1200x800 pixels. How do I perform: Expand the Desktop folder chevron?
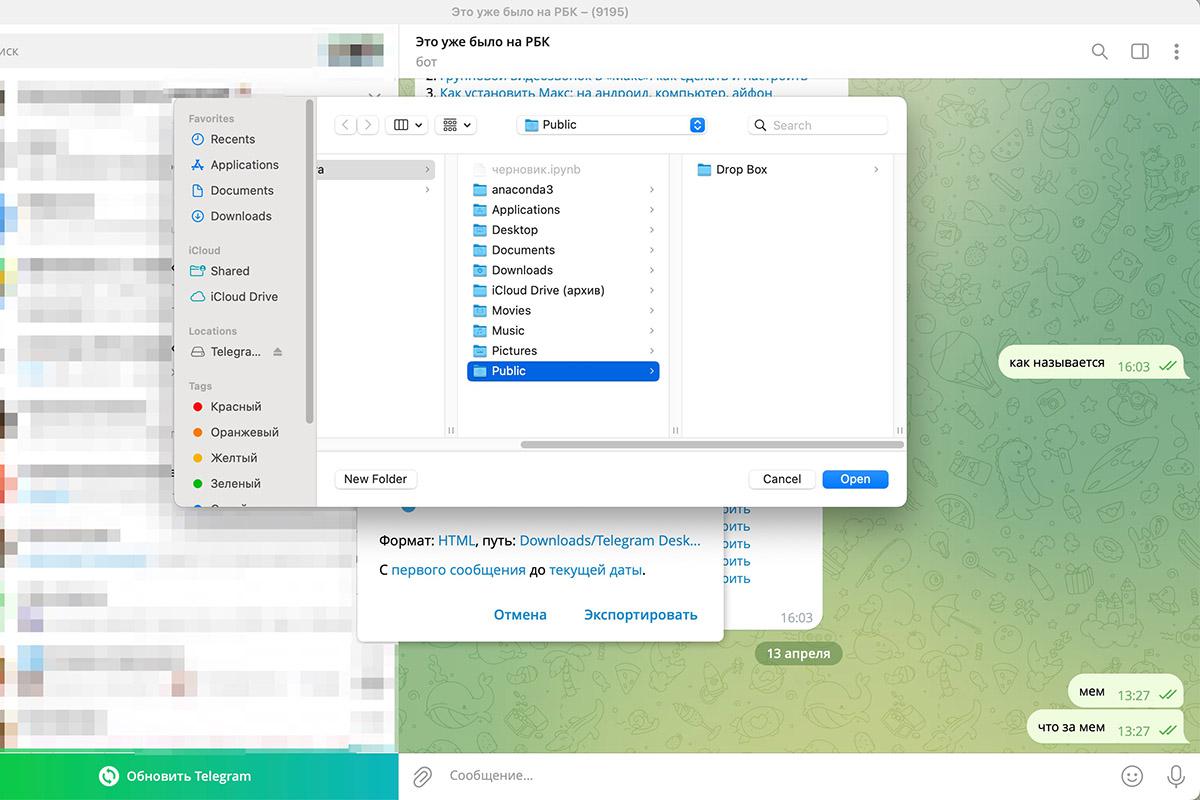(652, 230)
